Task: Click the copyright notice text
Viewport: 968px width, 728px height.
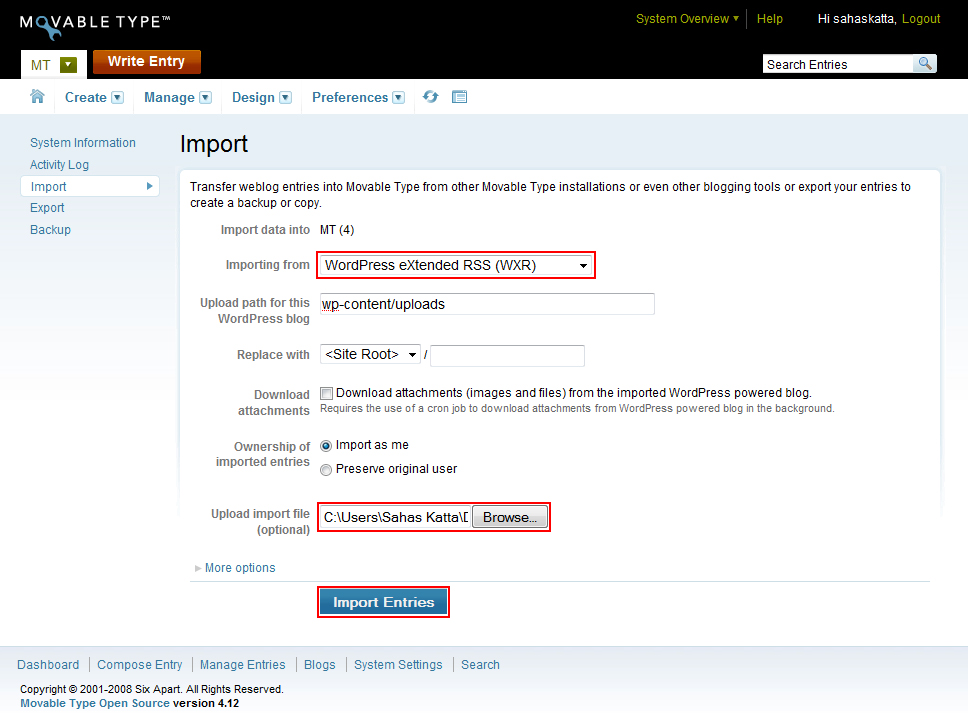Action: (152, 689)
